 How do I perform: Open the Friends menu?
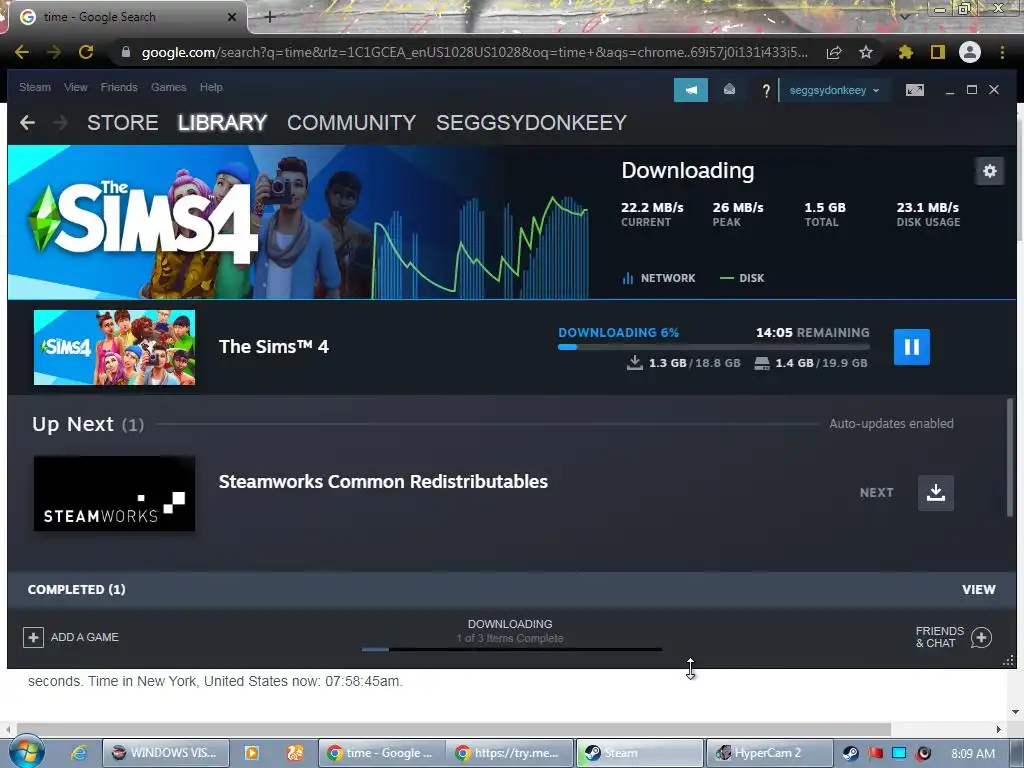coord(119,87)
